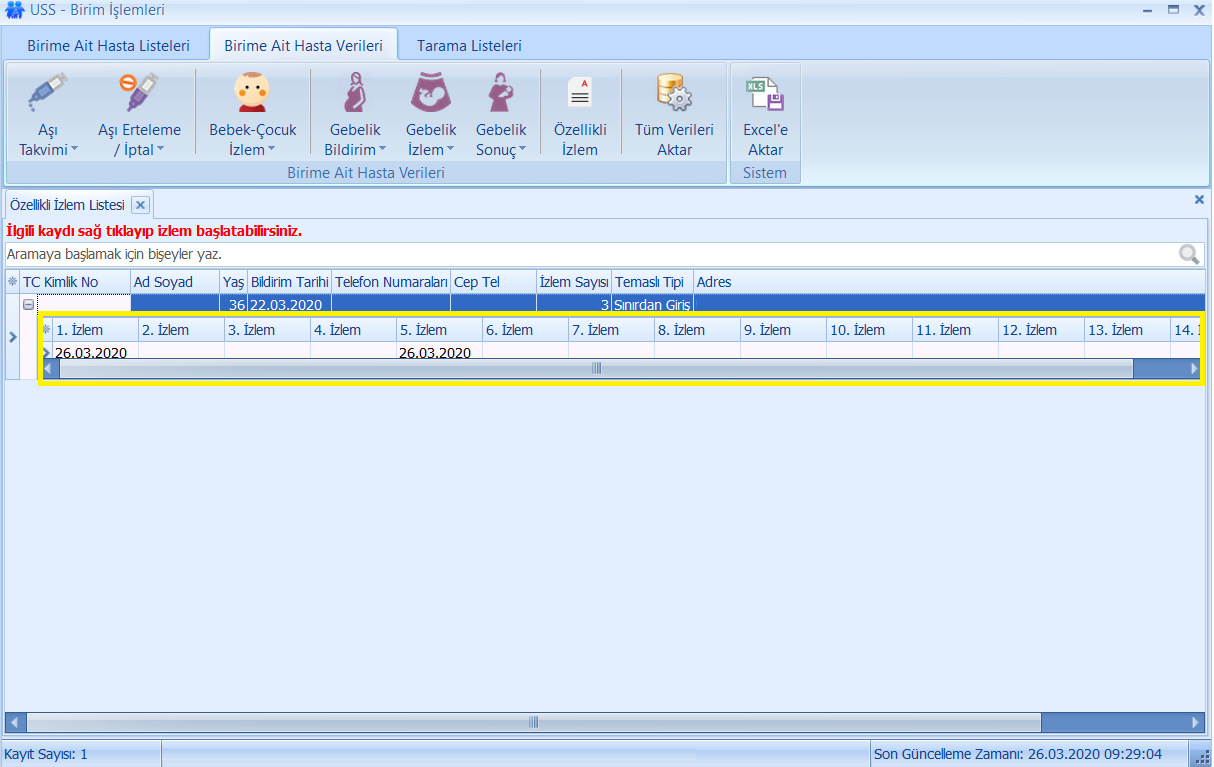The image size is (1214, 767).
Task: Click Tüm Verileri Aktar database icon
Action: (674, 93)
